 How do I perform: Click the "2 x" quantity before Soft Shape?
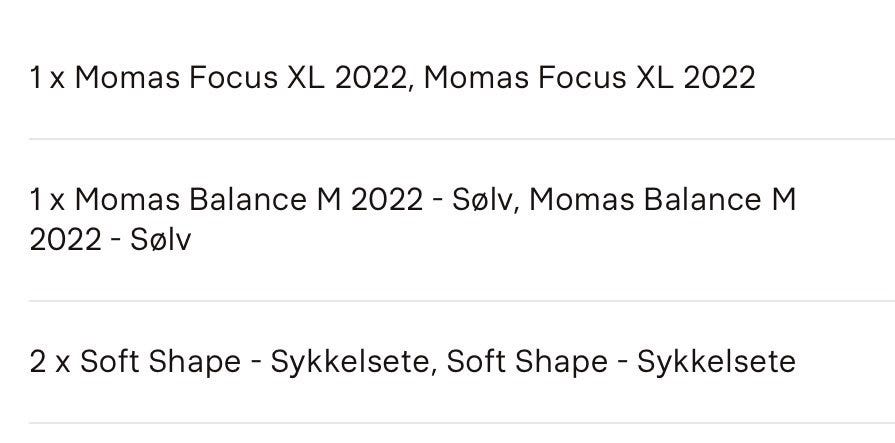49,361
